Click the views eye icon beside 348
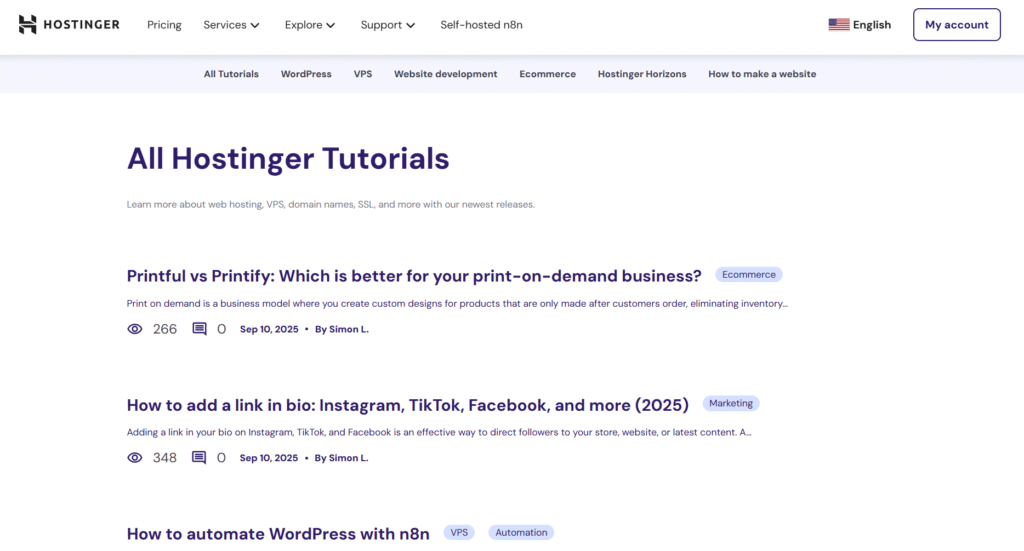Image resolution: width=1024 pixels, height=551 pixels. [x=135, y=458]
